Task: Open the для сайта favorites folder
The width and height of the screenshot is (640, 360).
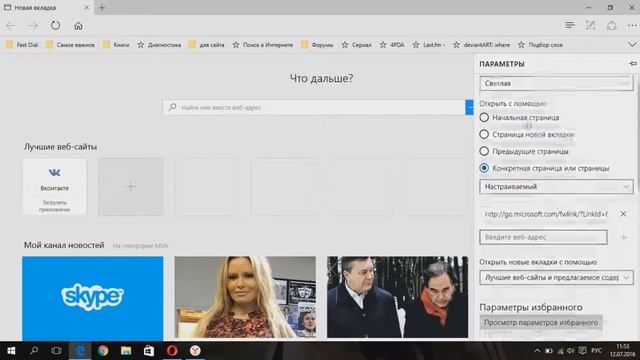Action: [207, 45]
